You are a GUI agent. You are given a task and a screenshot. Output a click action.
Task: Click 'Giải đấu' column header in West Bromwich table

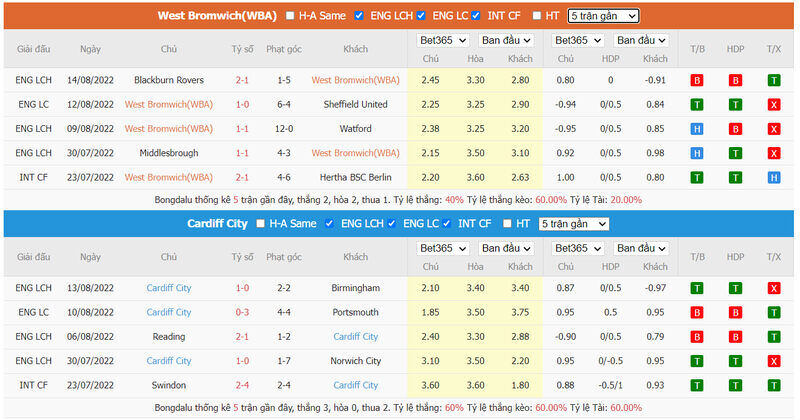pos(34,49)
